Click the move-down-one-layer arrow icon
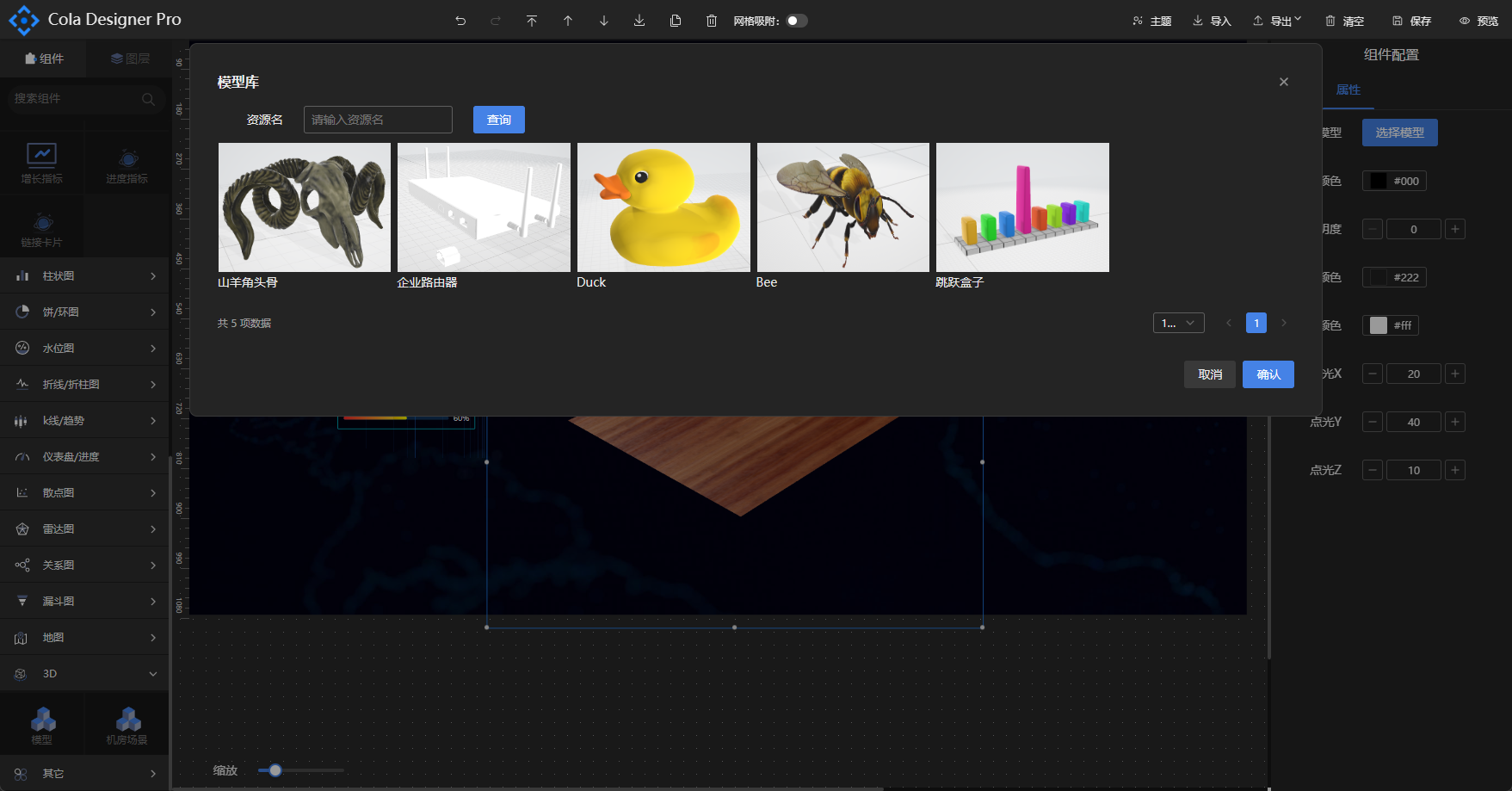 click(604, 21)
